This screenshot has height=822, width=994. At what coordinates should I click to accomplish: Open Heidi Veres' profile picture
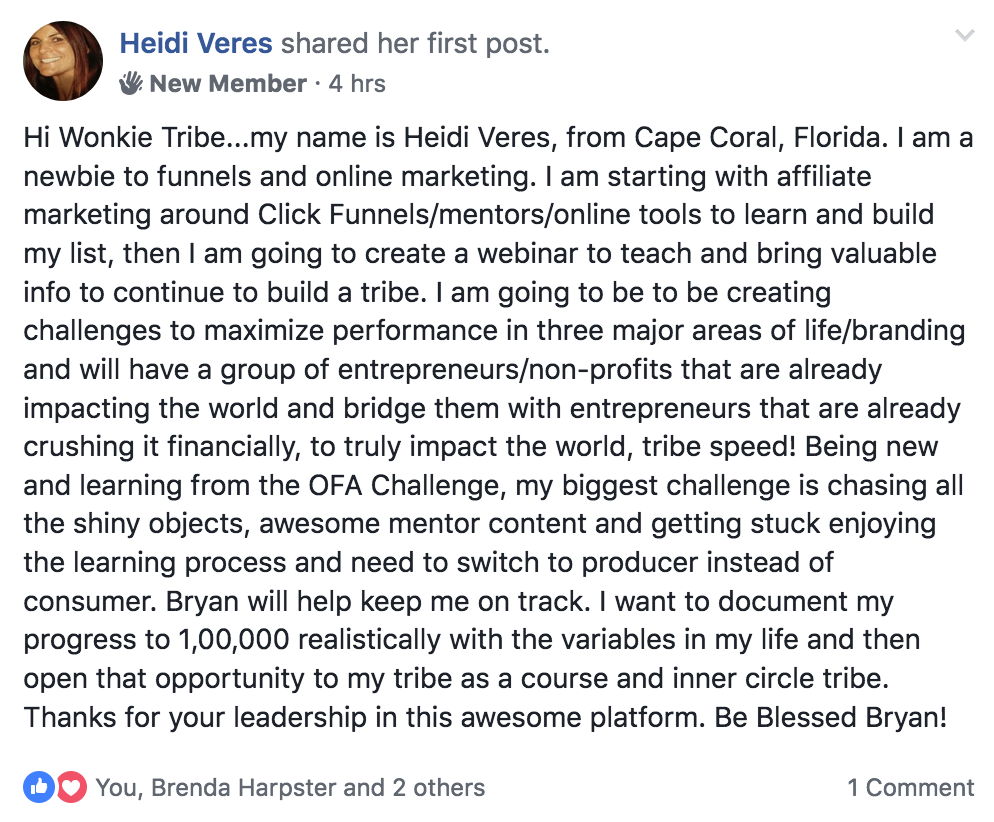[x=63, y=61]
